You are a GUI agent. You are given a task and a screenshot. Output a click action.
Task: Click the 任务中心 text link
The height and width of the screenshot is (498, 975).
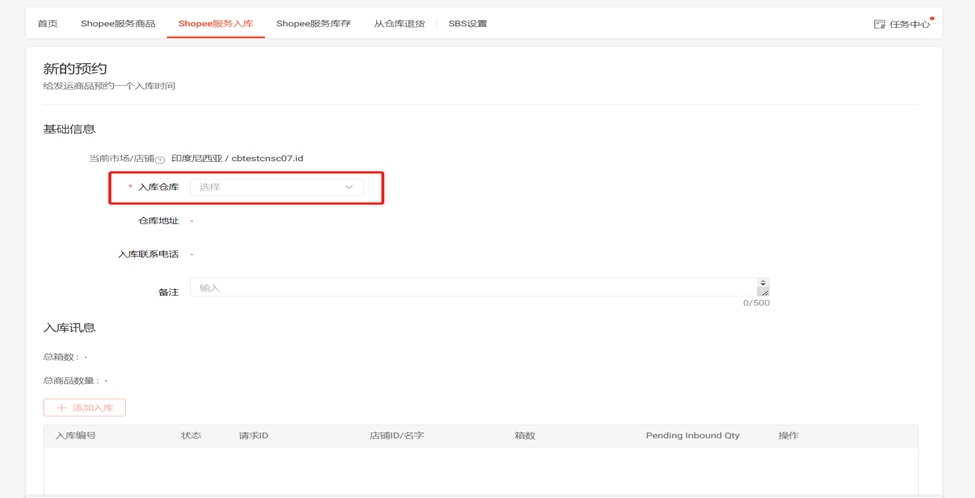click(x=909, y=24)
